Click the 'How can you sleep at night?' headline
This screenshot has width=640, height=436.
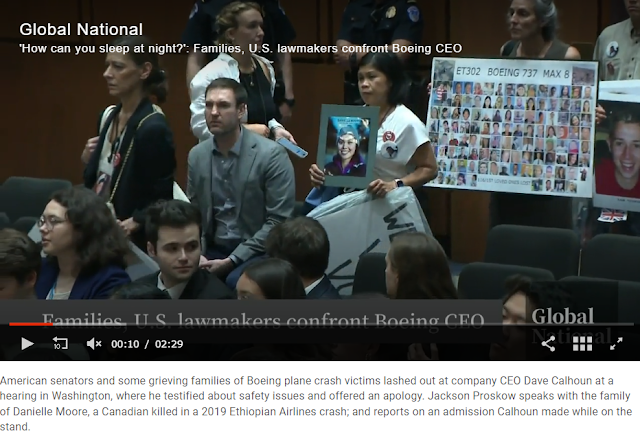pyautogui.click(x=241, y=49)
